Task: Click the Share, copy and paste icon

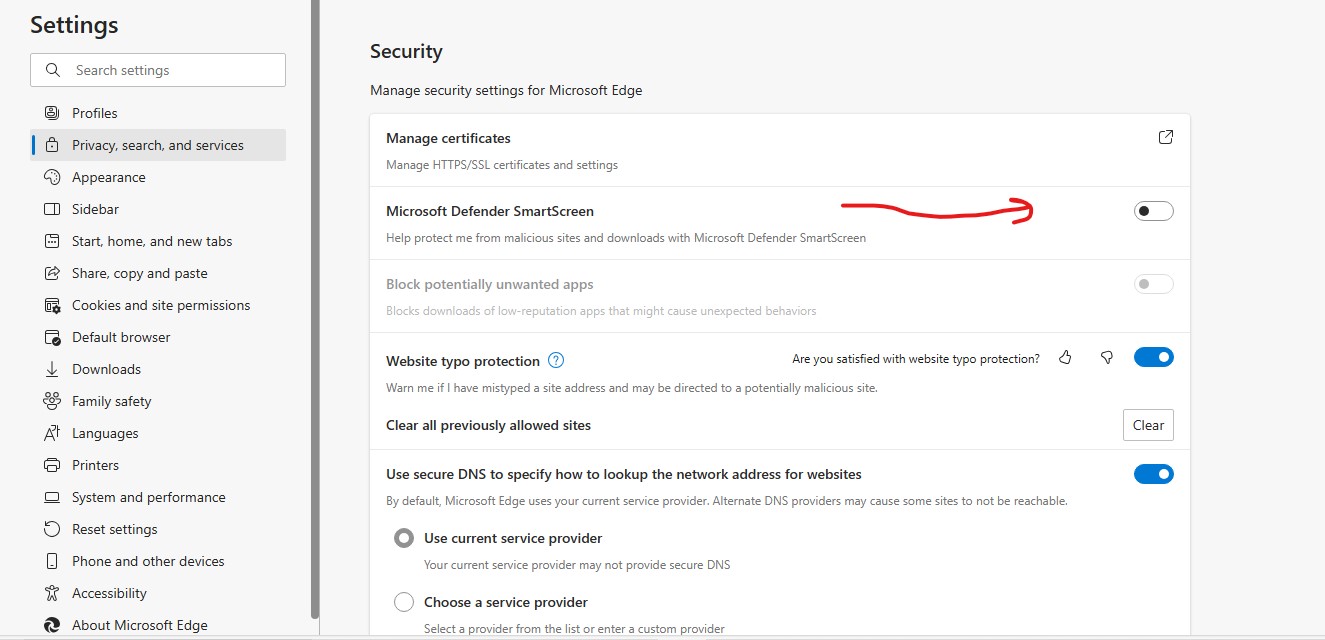Action: click(x=52, y=273)
